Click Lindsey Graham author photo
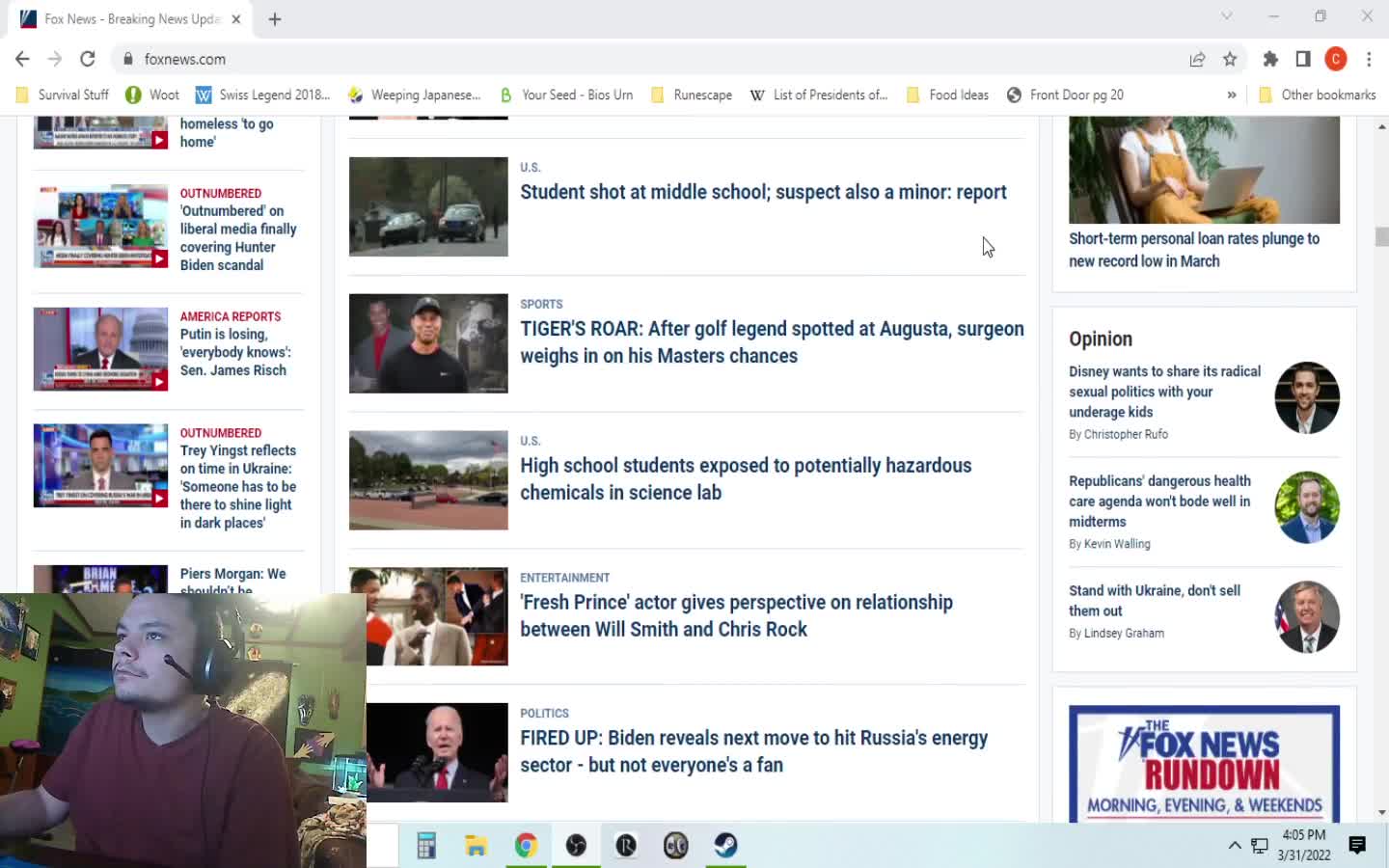This screenshot has width=1389, height=868. pos(1307,616)
